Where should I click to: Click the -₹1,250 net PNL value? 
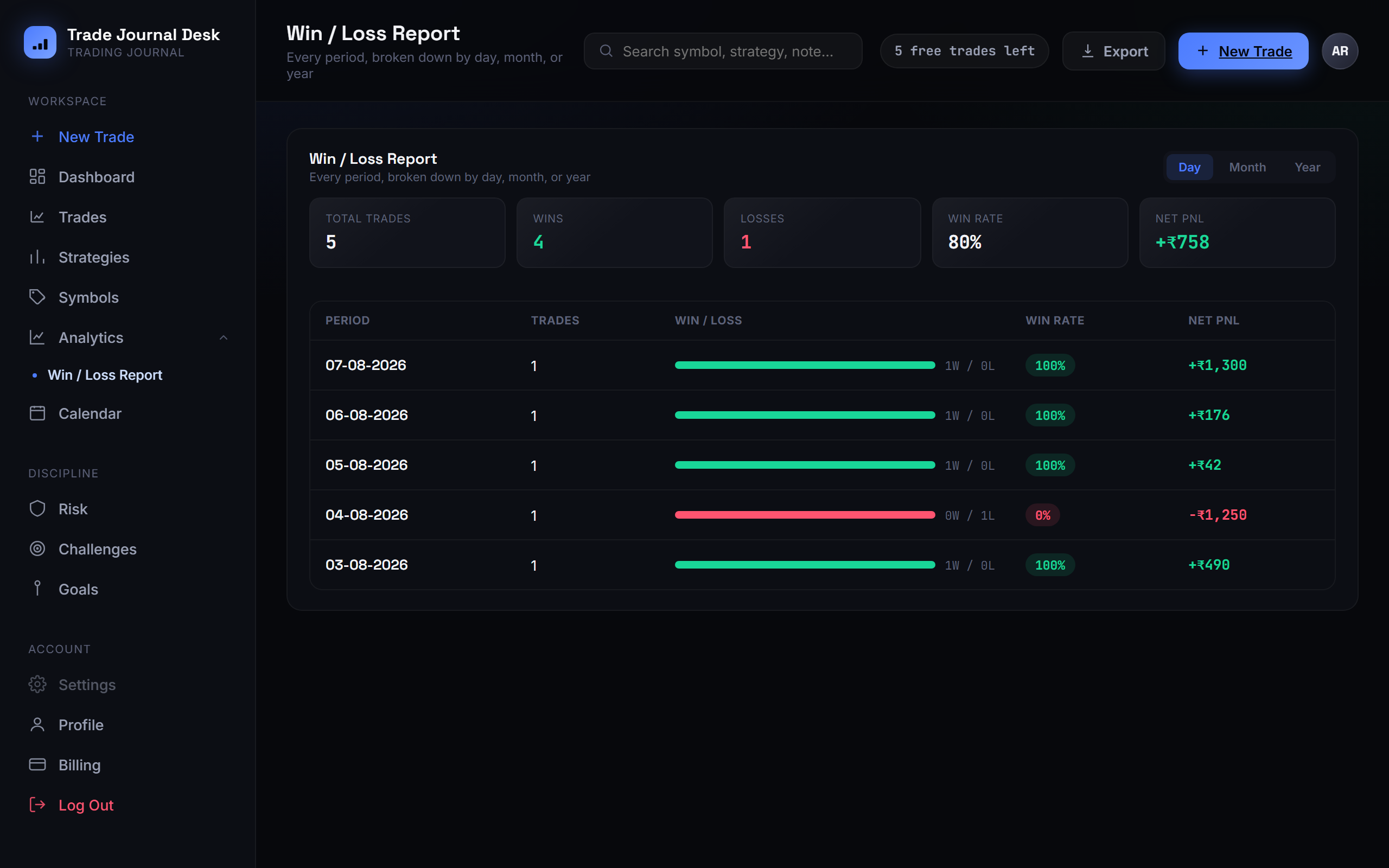pyautogui.click(x=1217, y=515)
